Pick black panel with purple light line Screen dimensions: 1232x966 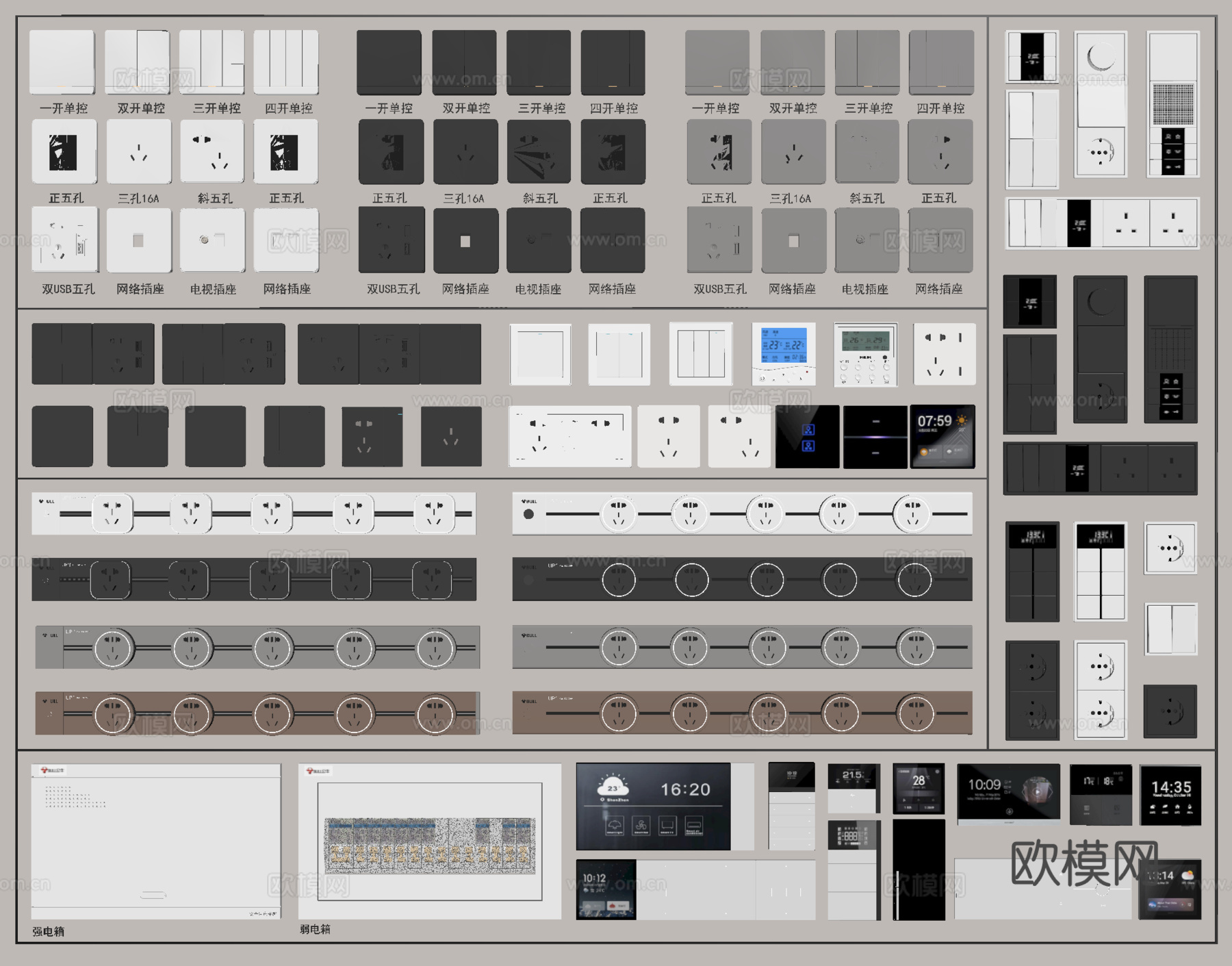click(x=875, y=437)
